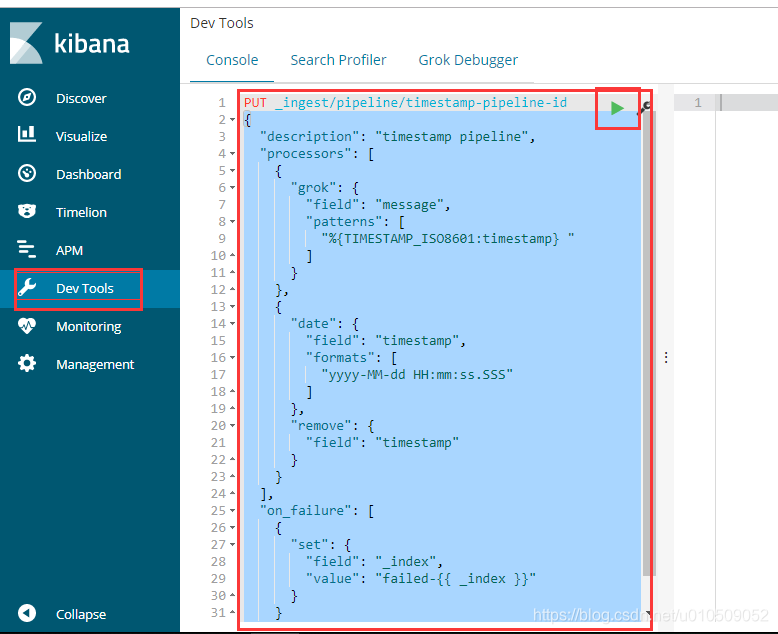Open Discover compass icon
The width and height of the screenshot is (778, 634).
pyautogui.click(x=27, y=97)
